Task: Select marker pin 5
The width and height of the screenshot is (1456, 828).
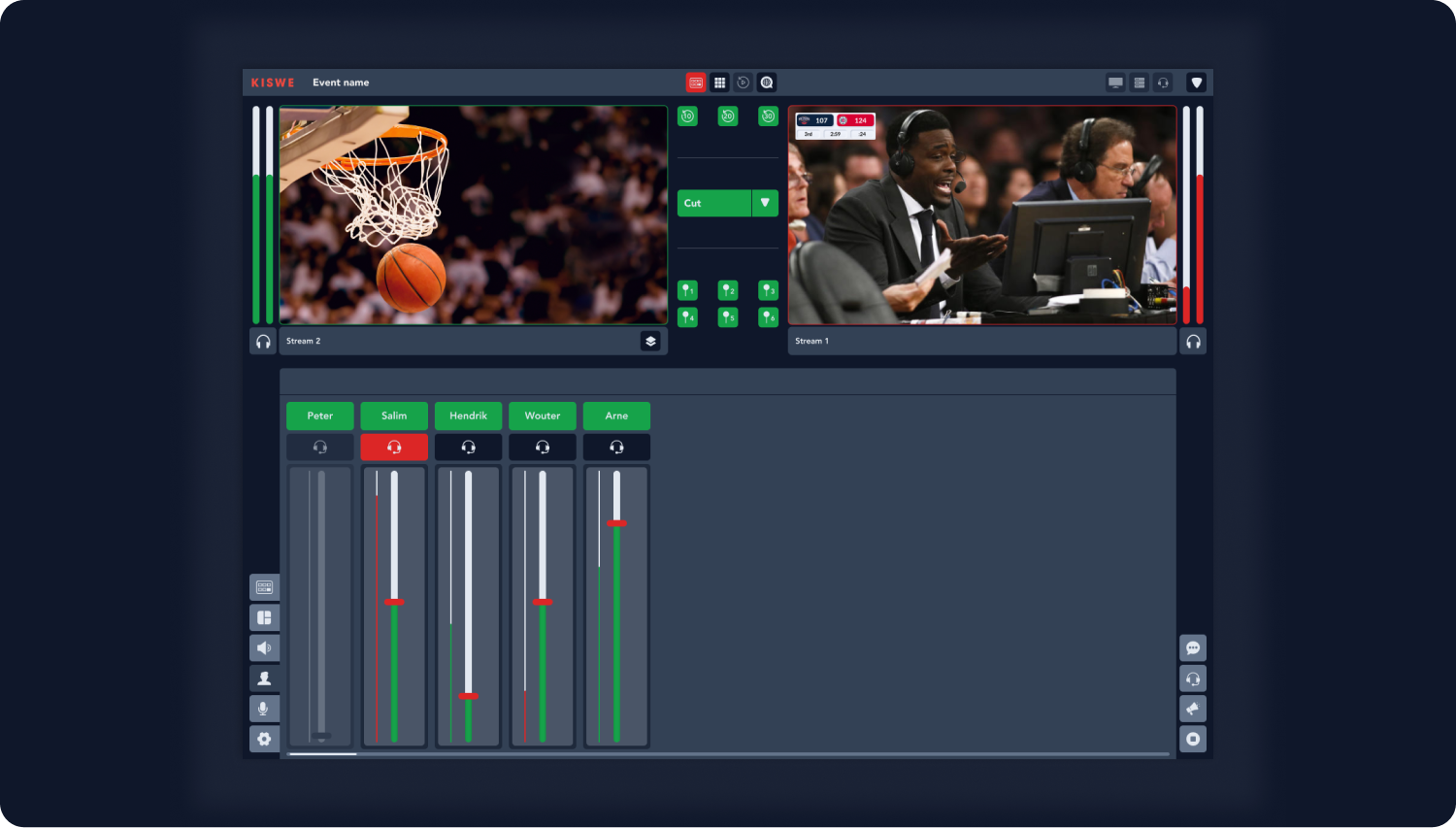Action: pyautogui.click(x=728, y=317)
